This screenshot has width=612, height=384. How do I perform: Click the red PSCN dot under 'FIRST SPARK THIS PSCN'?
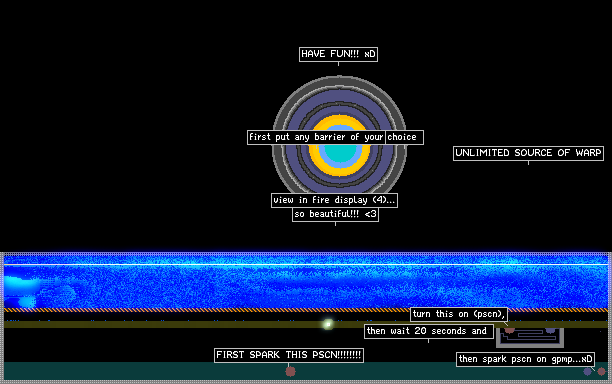290,371
